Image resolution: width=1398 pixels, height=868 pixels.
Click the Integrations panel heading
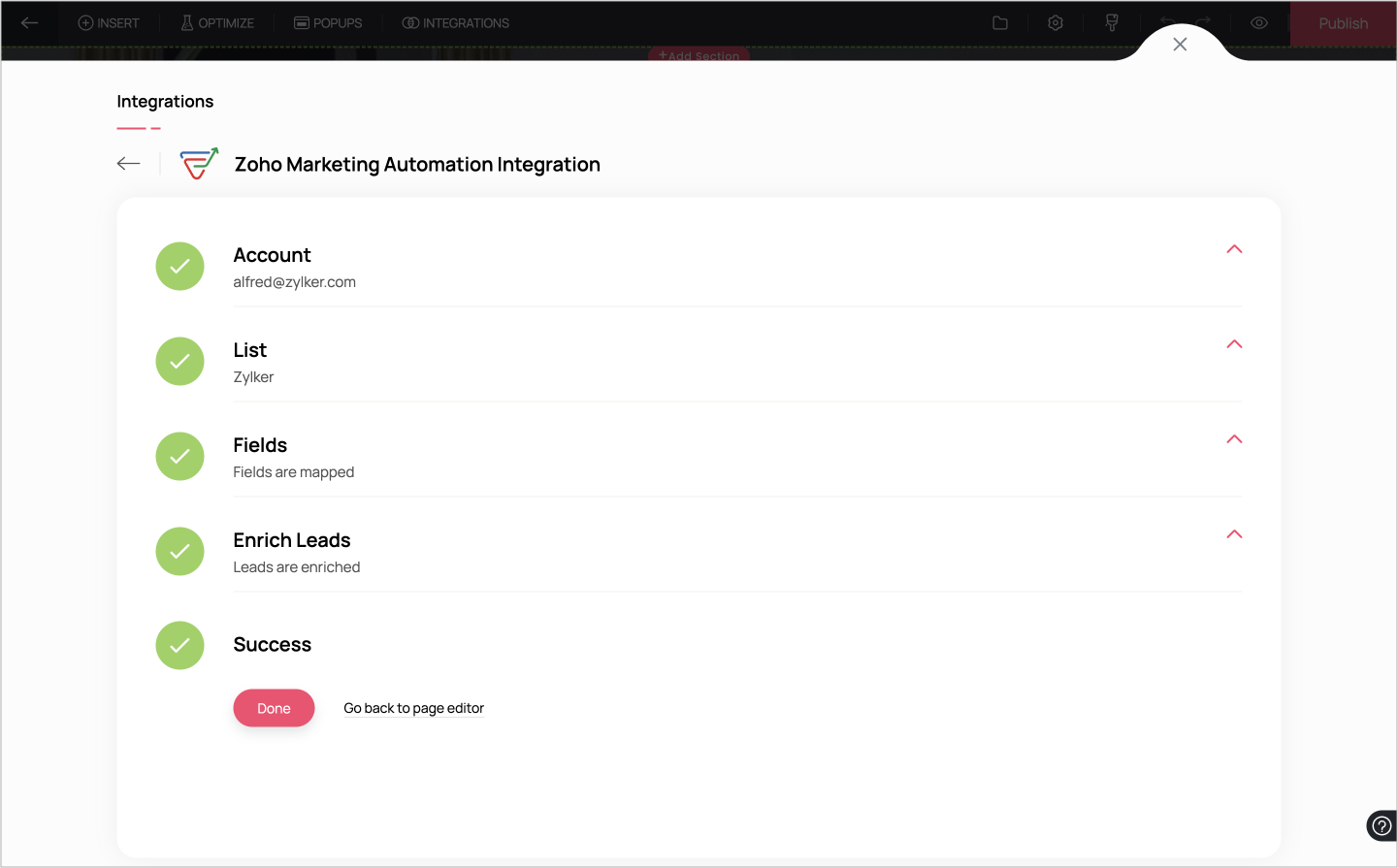tap(165, 102)
